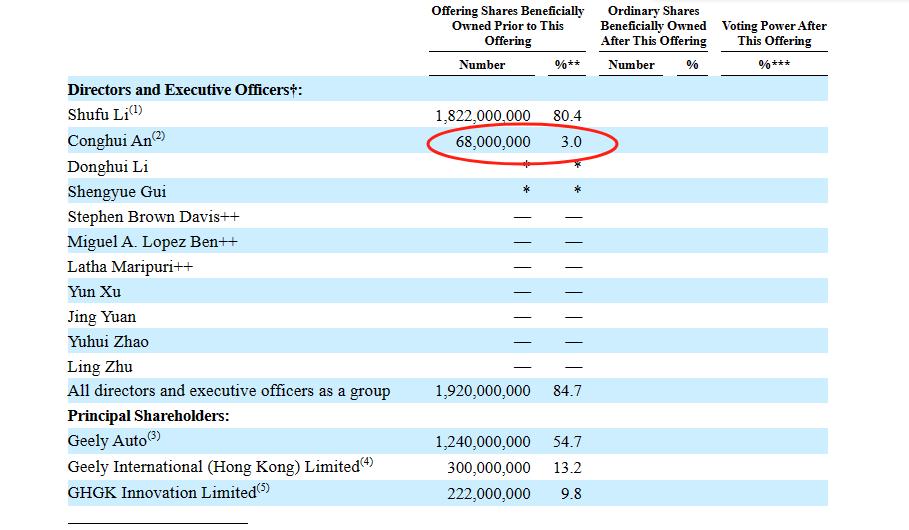Image resolution: width=909 pixels, height=530 pixels.
Task: Click Shufu Li's 1,822,000,000 share number
Action: [483, 116]
